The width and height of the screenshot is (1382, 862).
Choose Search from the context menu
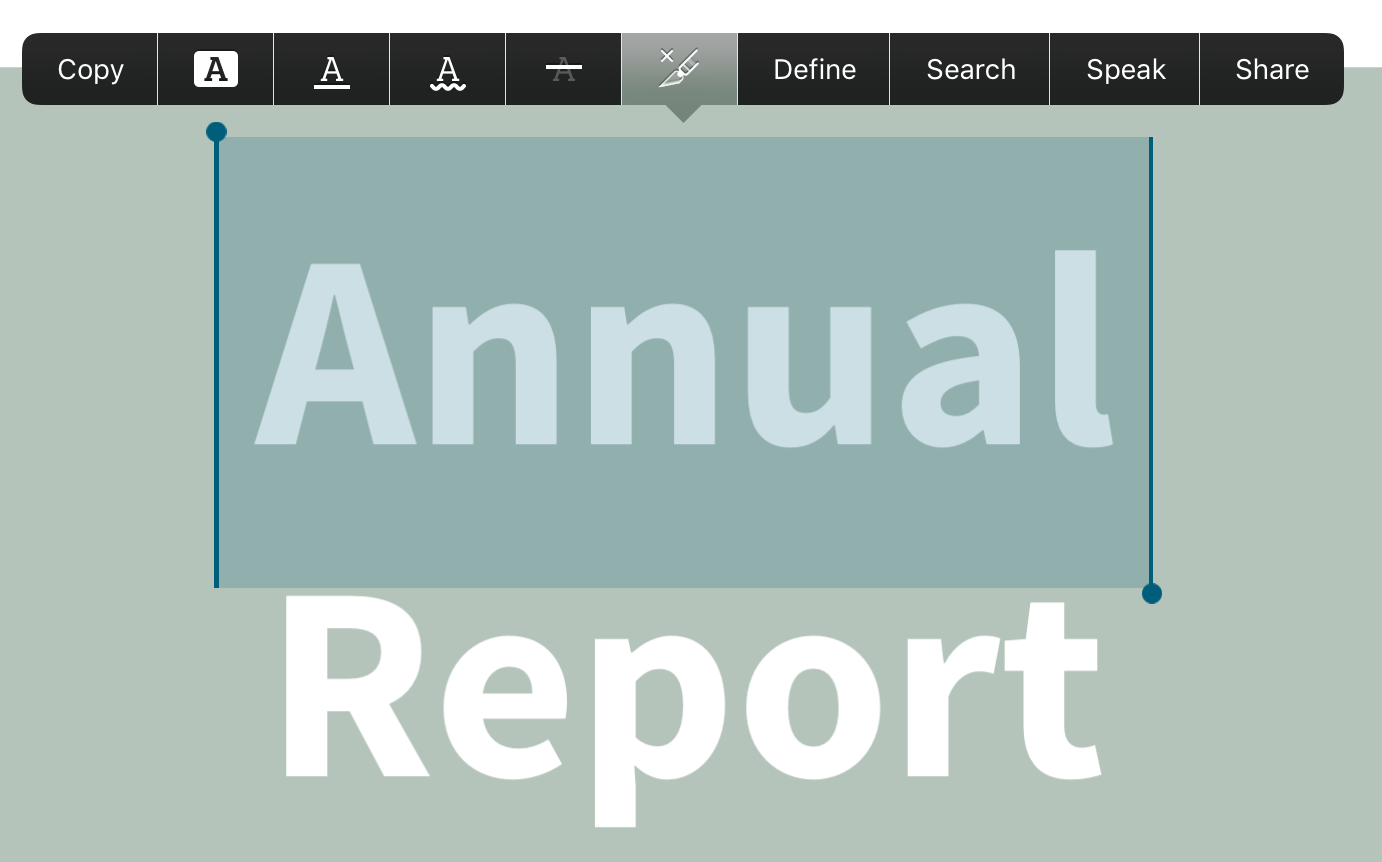coord(969,69)
